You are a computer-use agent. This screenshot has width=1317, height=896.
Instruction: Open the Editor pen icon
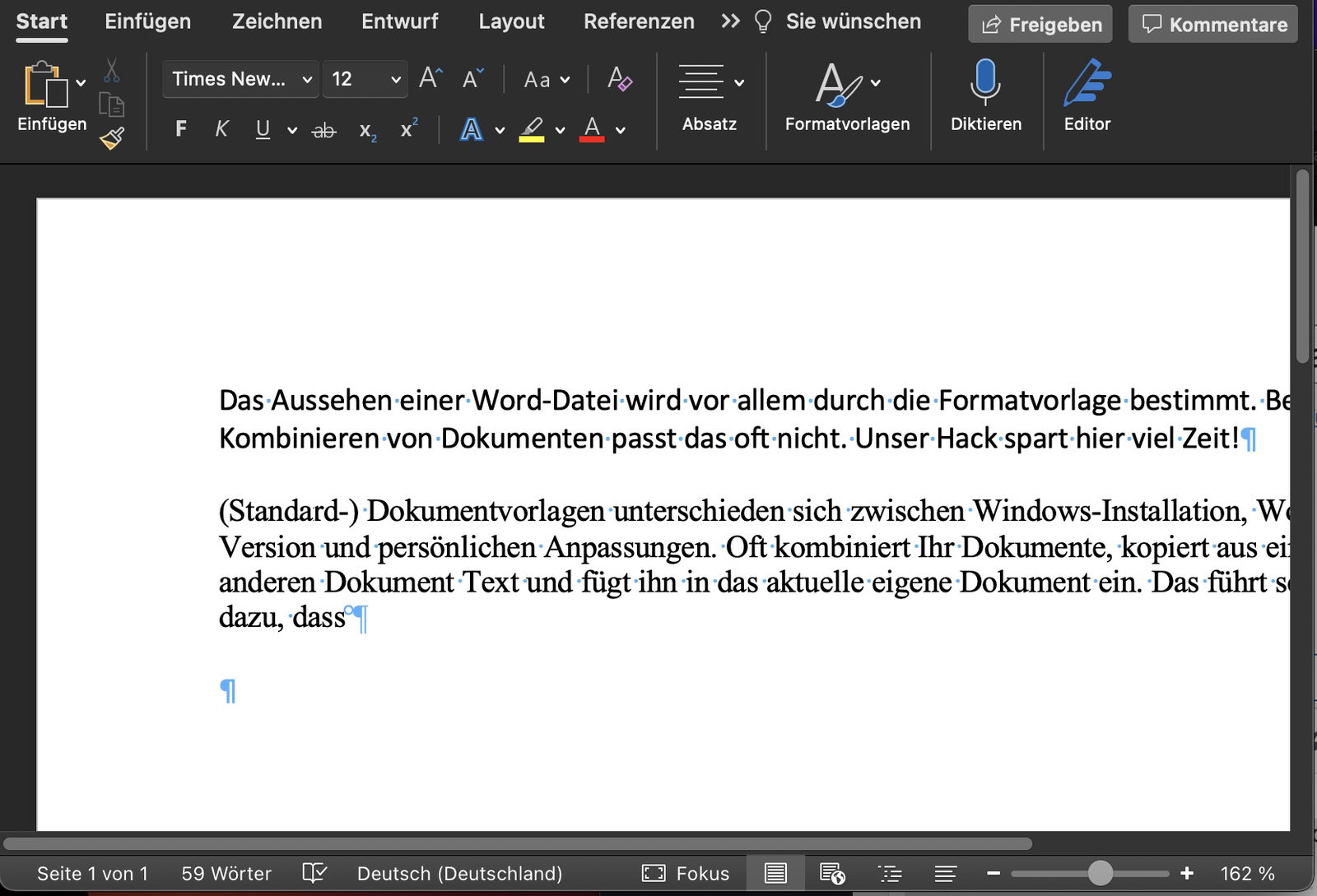pyautogui.click(x=1087, y=82)
